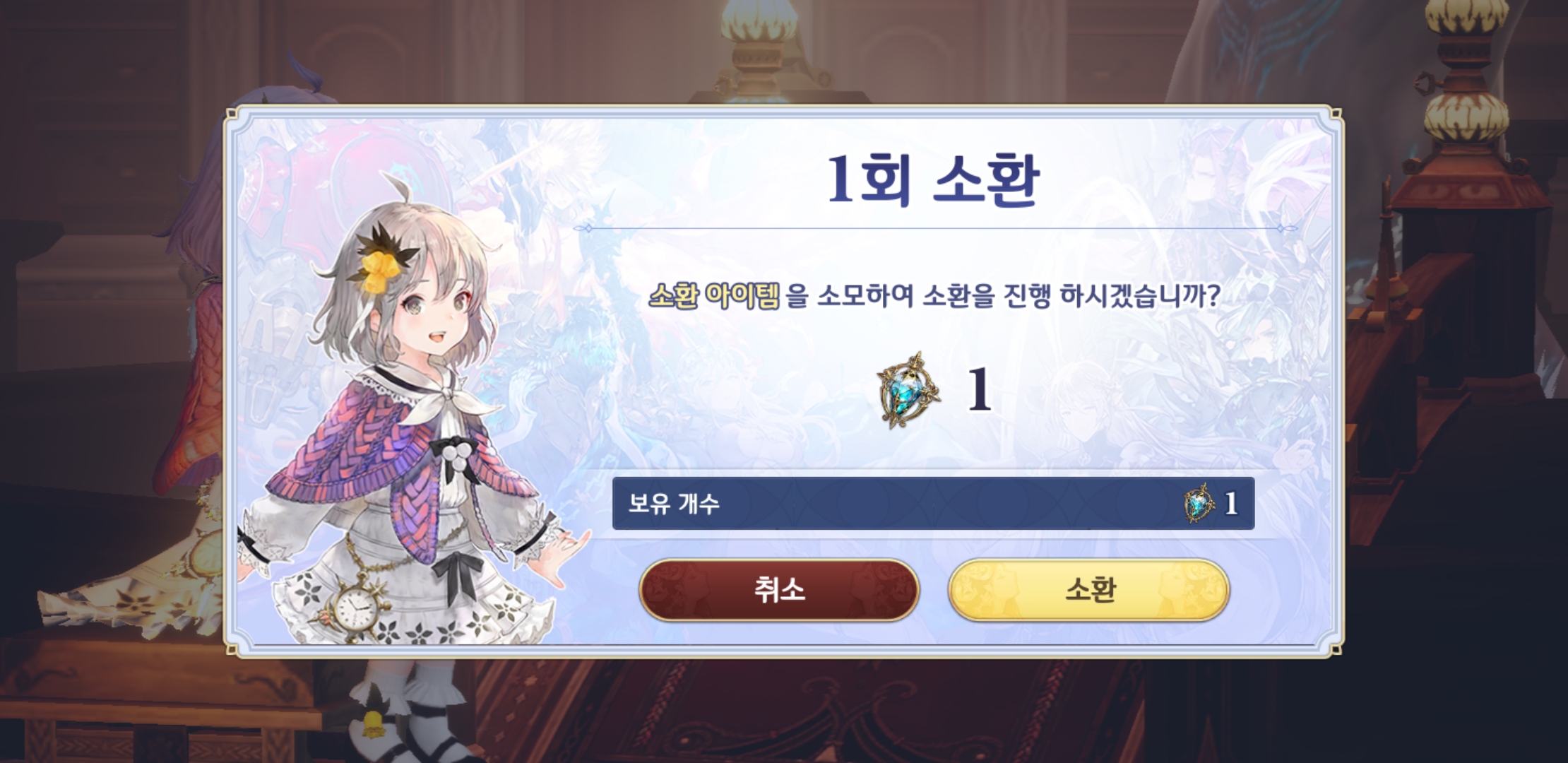The height and width of the screenshot is (763, 1568).
Task: Confirm with the yellow 소환 button
Action: click(x=1088, y=589)
